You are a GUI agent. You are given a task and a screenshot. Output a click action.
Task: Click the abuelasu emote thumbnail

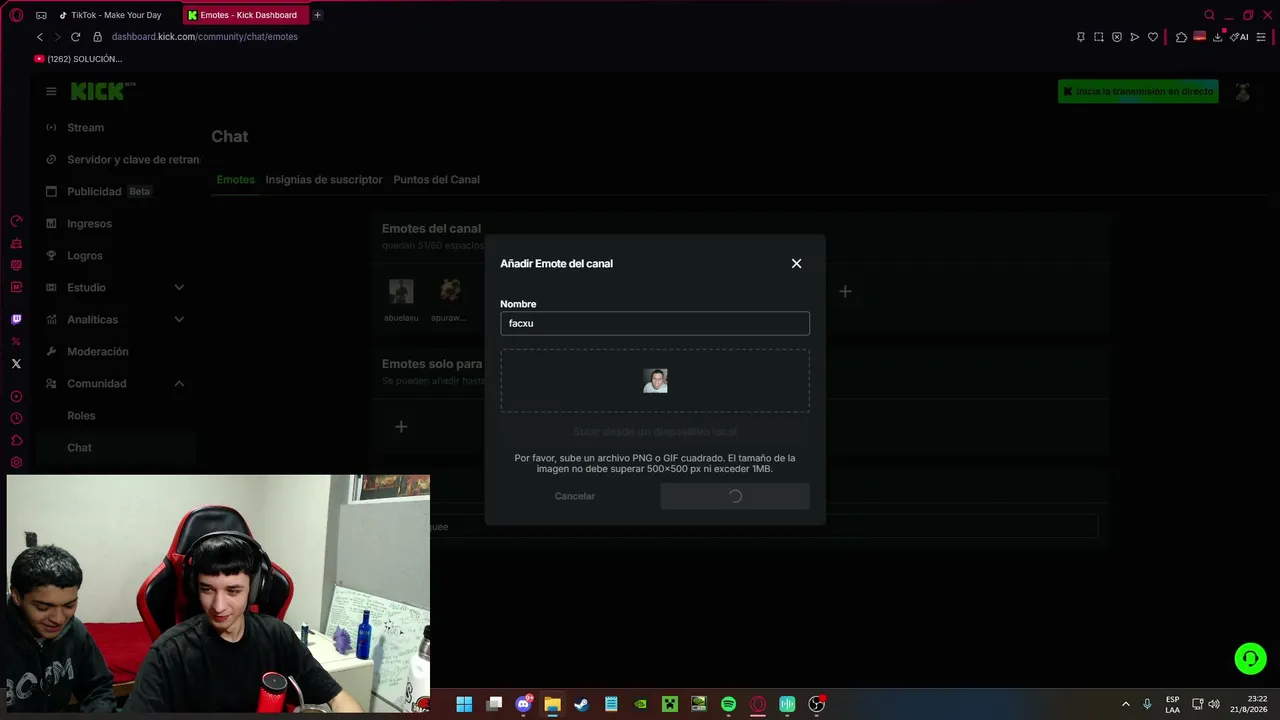pos(401,291)
